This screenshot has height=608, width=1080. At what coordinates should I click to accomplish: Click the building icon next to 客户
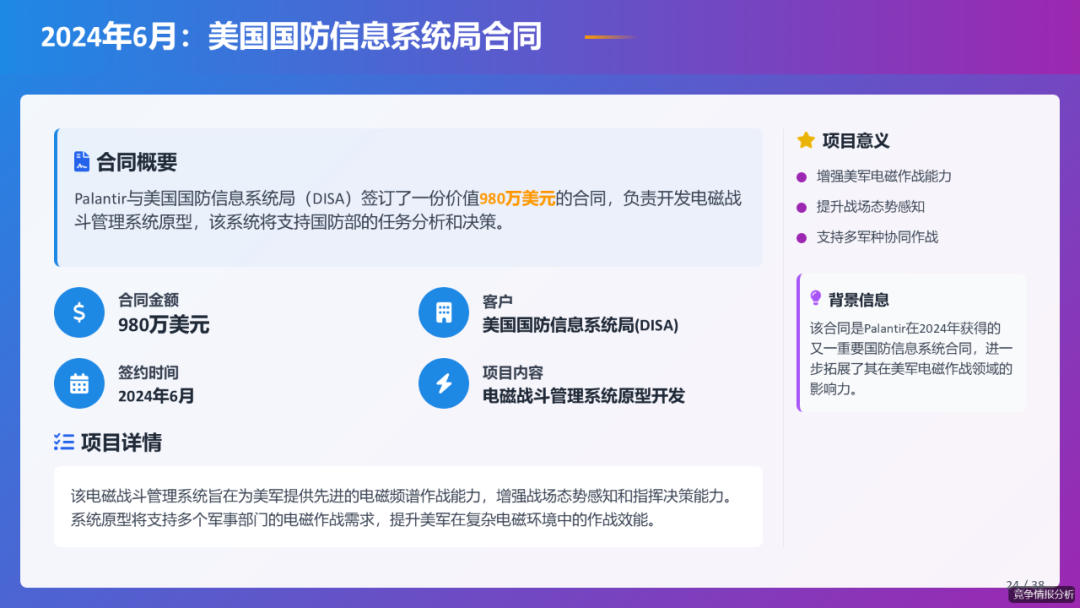(x=444, y=312)
